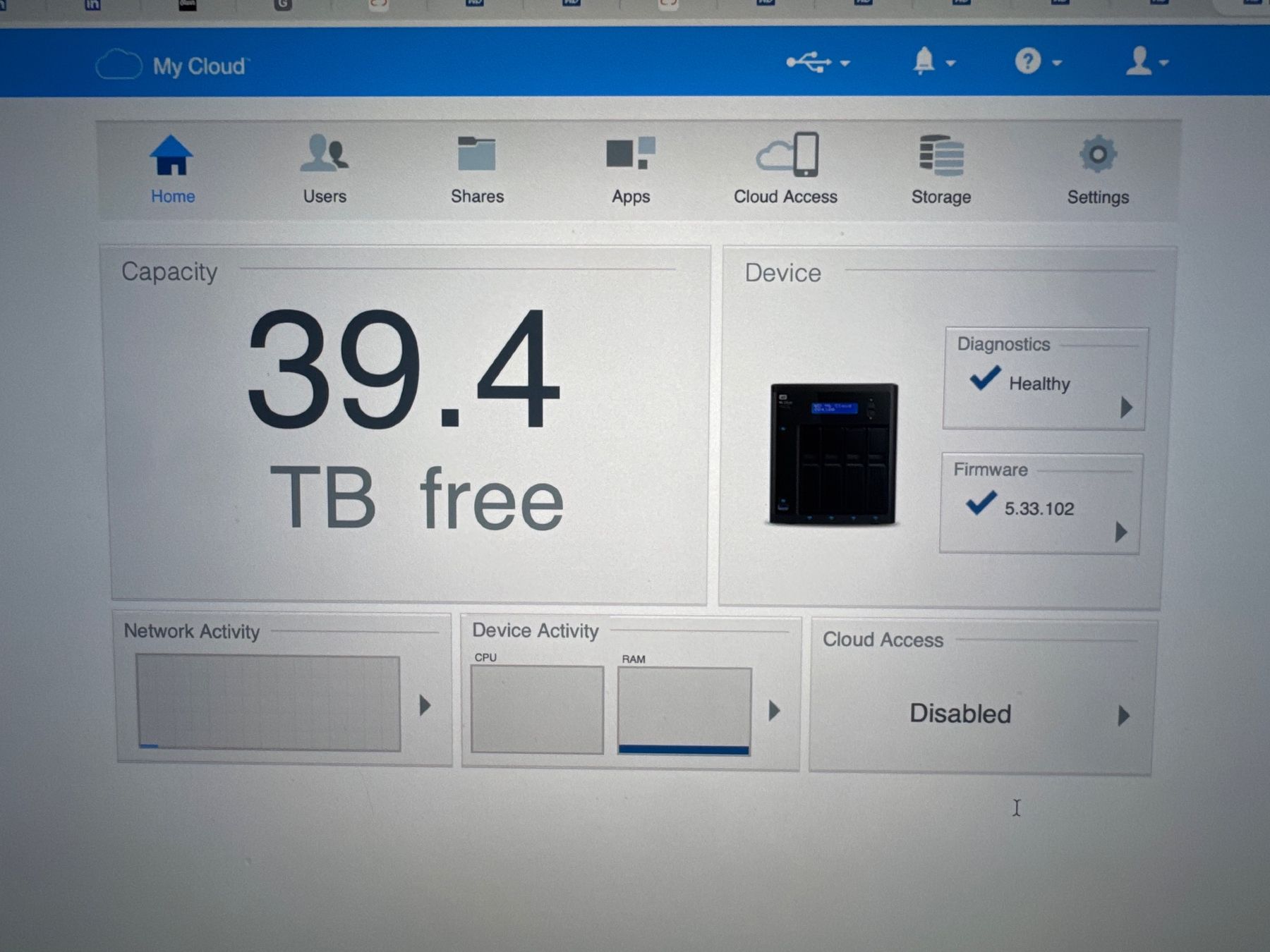Click the TB free text
Image resolution: width=1270 pixels, height=952 pixels.
416,499
